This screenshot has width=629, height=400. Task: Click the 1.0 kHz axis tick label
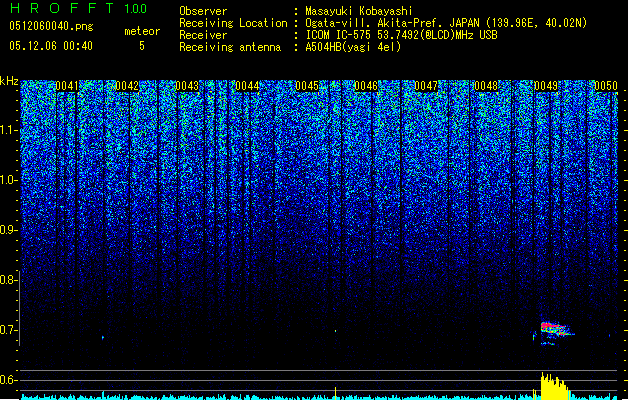[x=9, y=180]
